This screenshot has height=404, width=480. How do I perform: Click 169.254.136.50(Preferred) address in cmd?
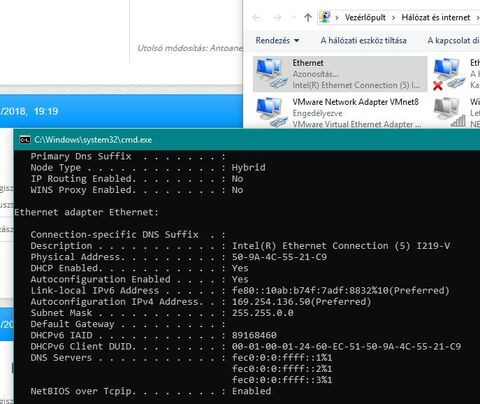click(301, 302)
